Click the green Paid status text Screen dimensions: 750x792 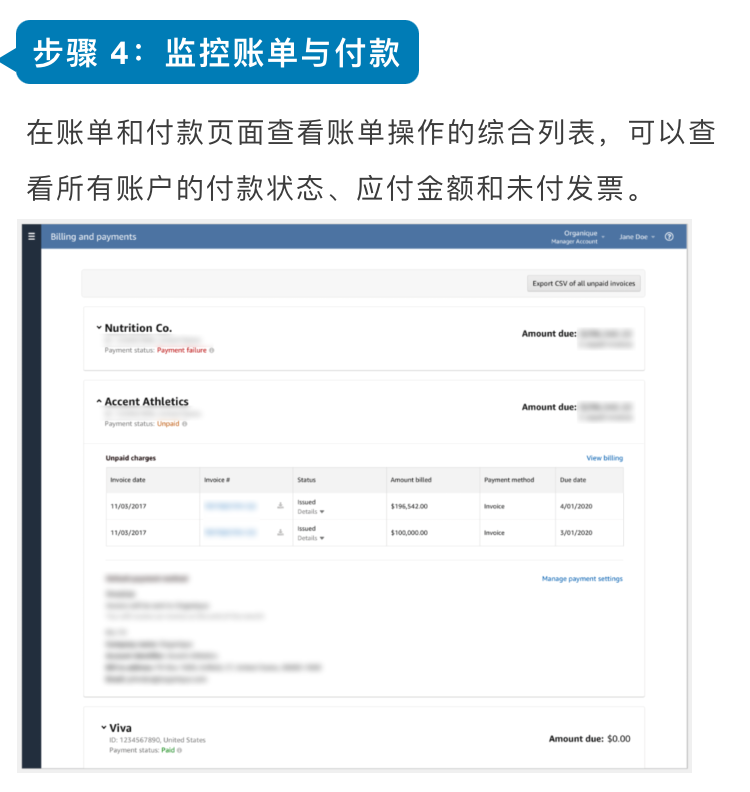point(168,750)
